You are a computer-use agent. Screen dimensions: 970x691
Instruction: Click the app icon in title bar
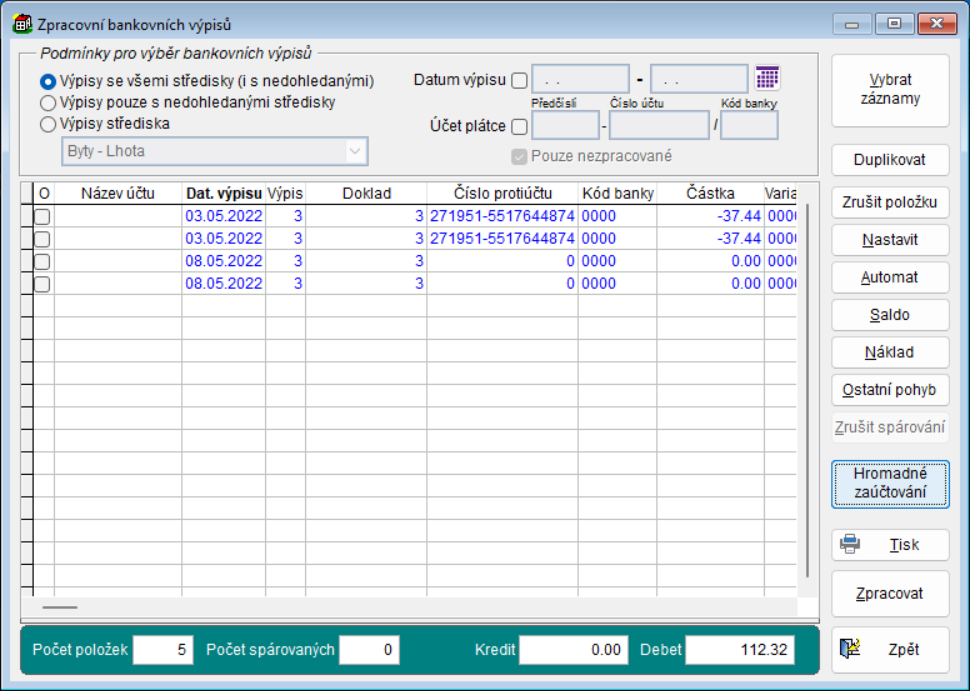pyautogui.click(x=21, y=23)
